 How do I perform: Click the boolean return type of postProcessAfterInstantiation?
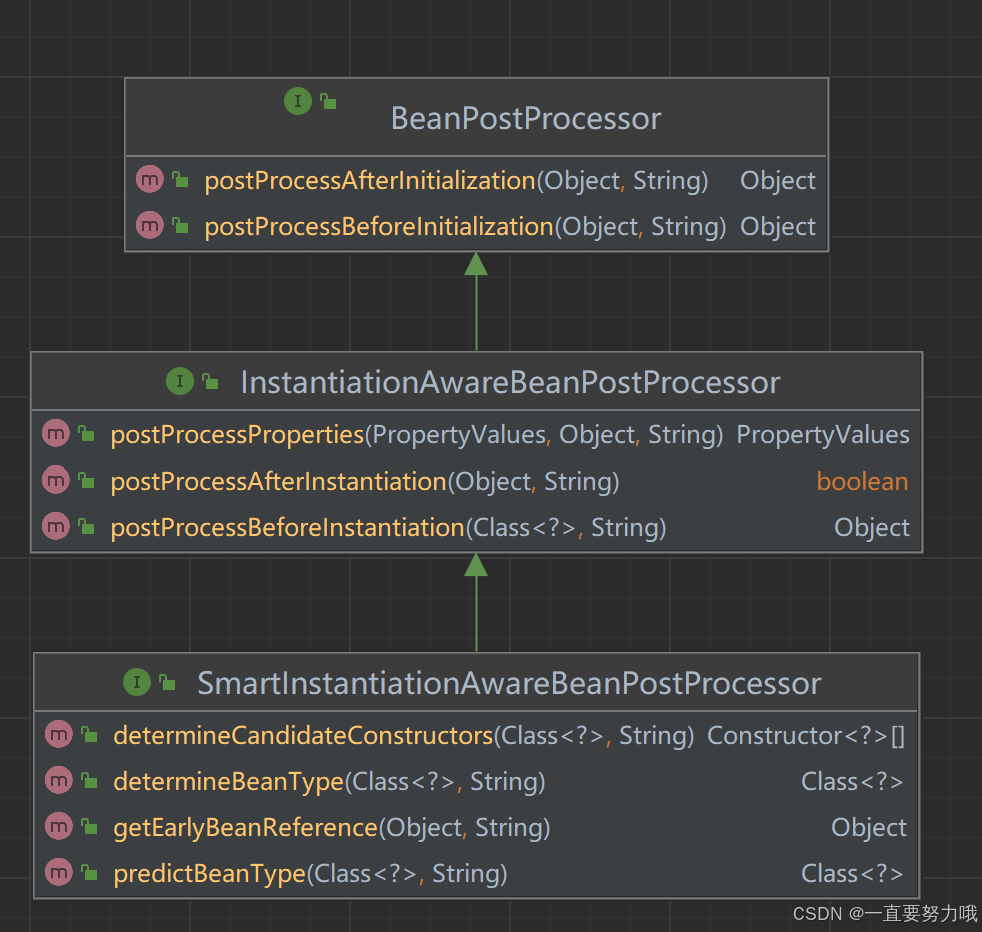pyautogui.click(x=862, y=481)
